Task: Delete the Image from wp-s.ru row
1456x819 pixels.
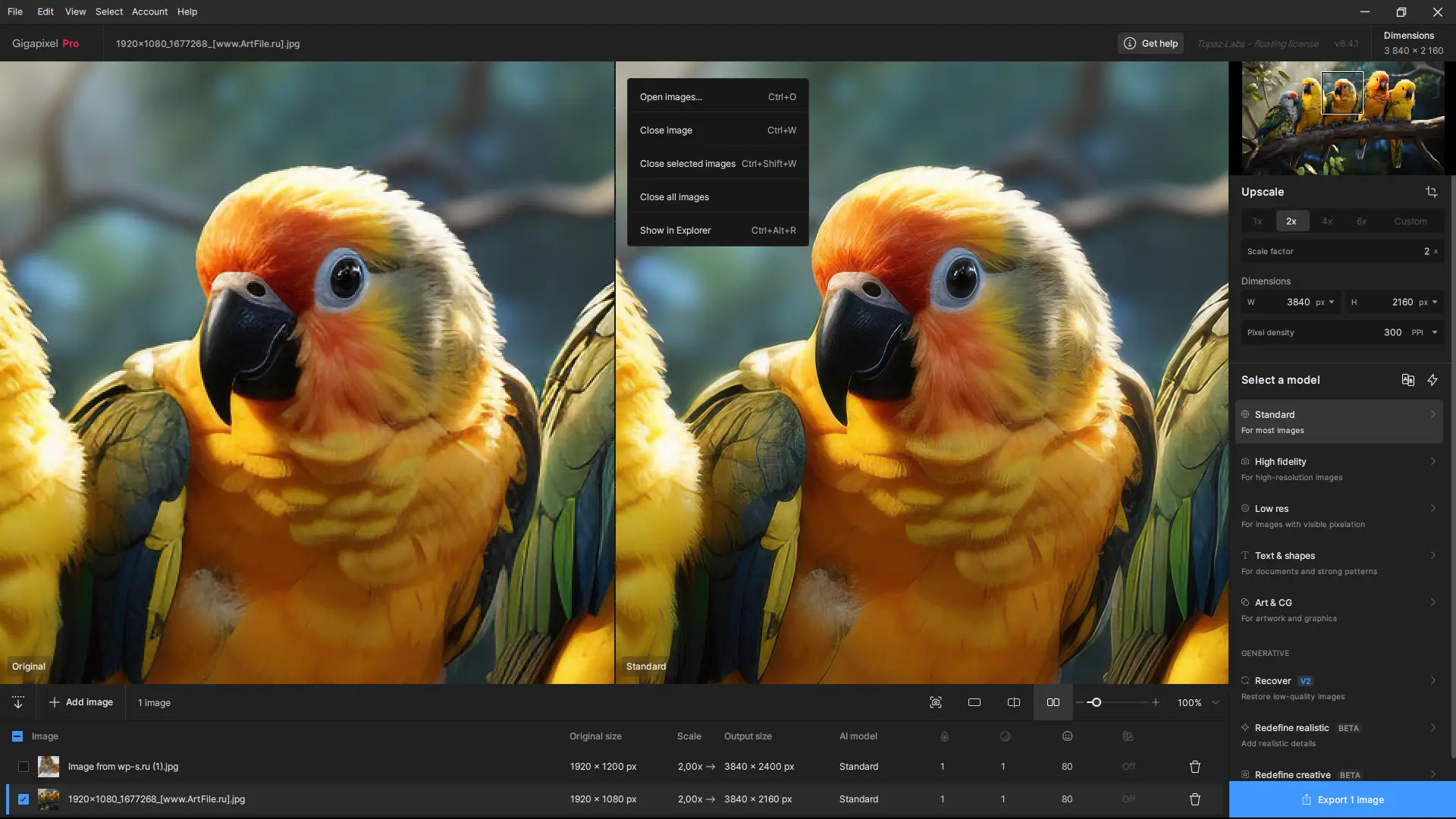Action: point(1195,767)
